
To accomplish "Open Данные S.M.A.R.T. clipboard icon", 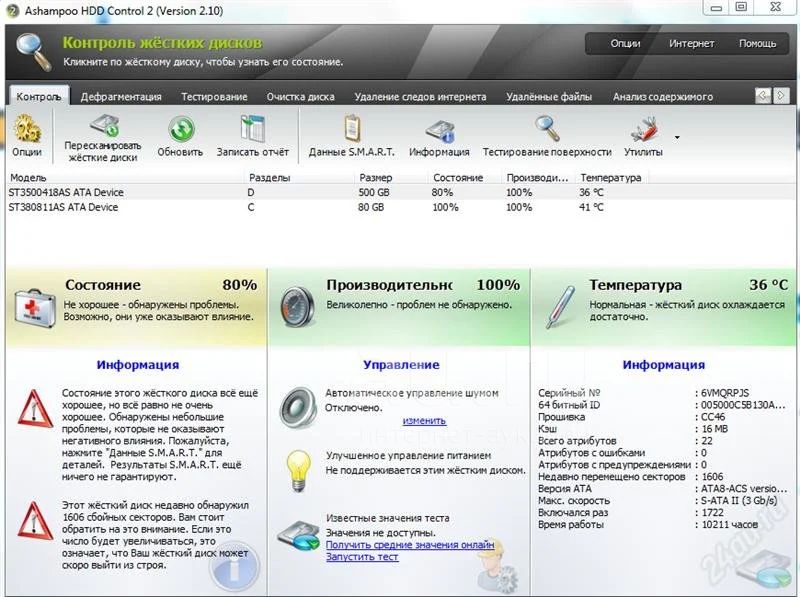I will coord(352,128).
